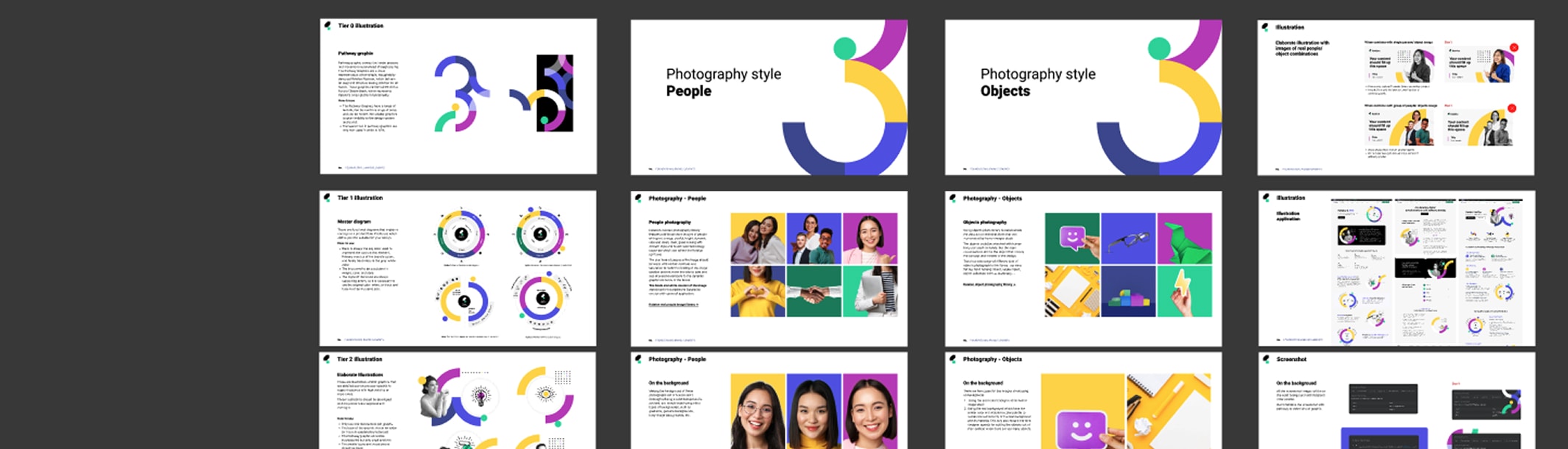Click the logo beside the Screenshot slide title
1568x449 pixels.
1267,359
